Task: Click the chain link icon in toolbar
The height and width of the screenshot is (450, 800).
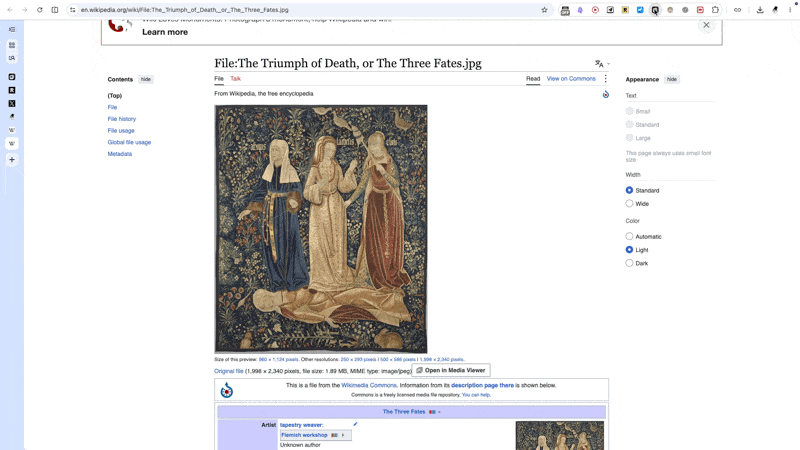Action: pyautogui.click(x=737, y=10)
